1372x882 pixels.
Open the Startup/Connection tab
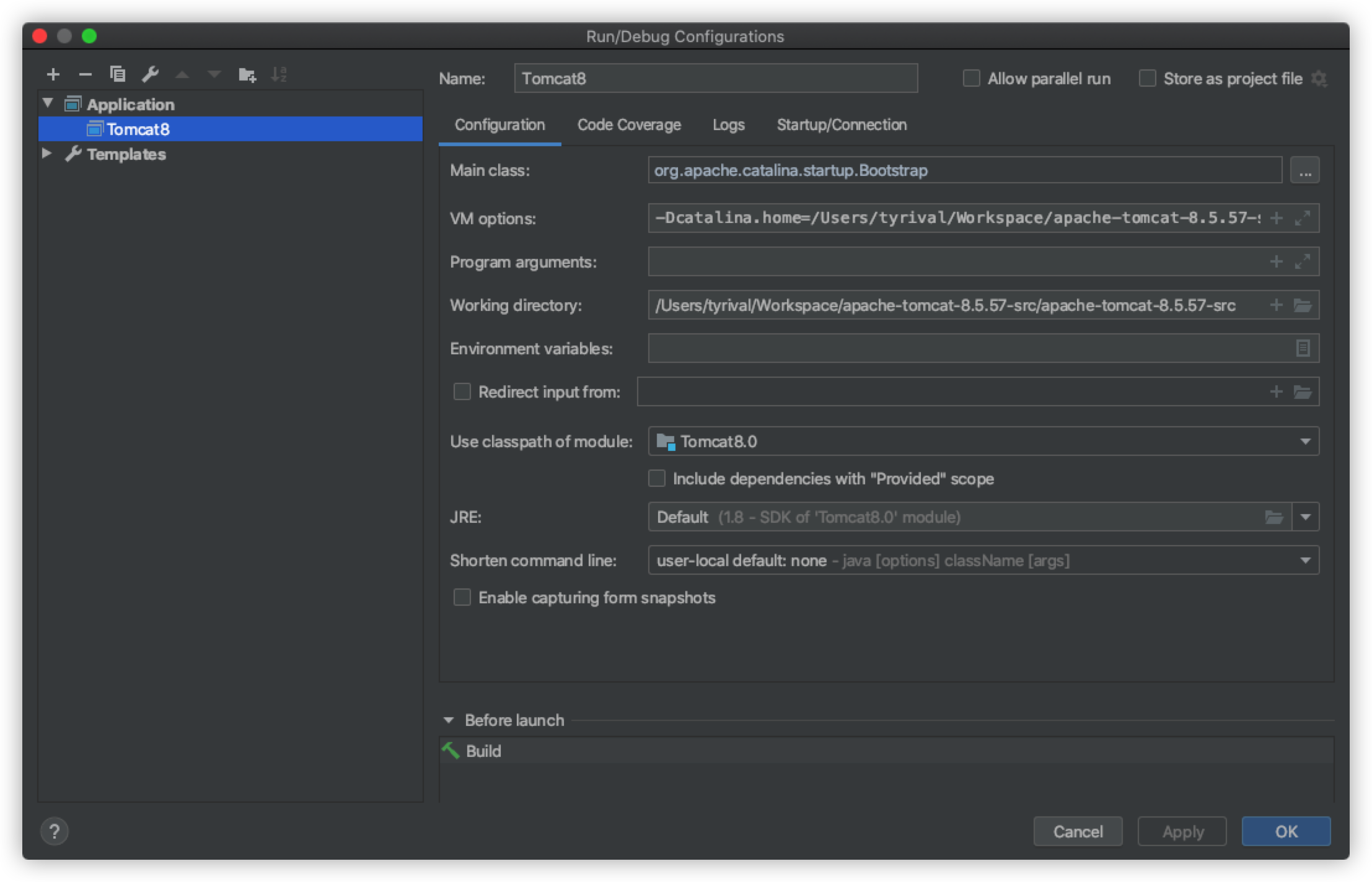[842, 125]
